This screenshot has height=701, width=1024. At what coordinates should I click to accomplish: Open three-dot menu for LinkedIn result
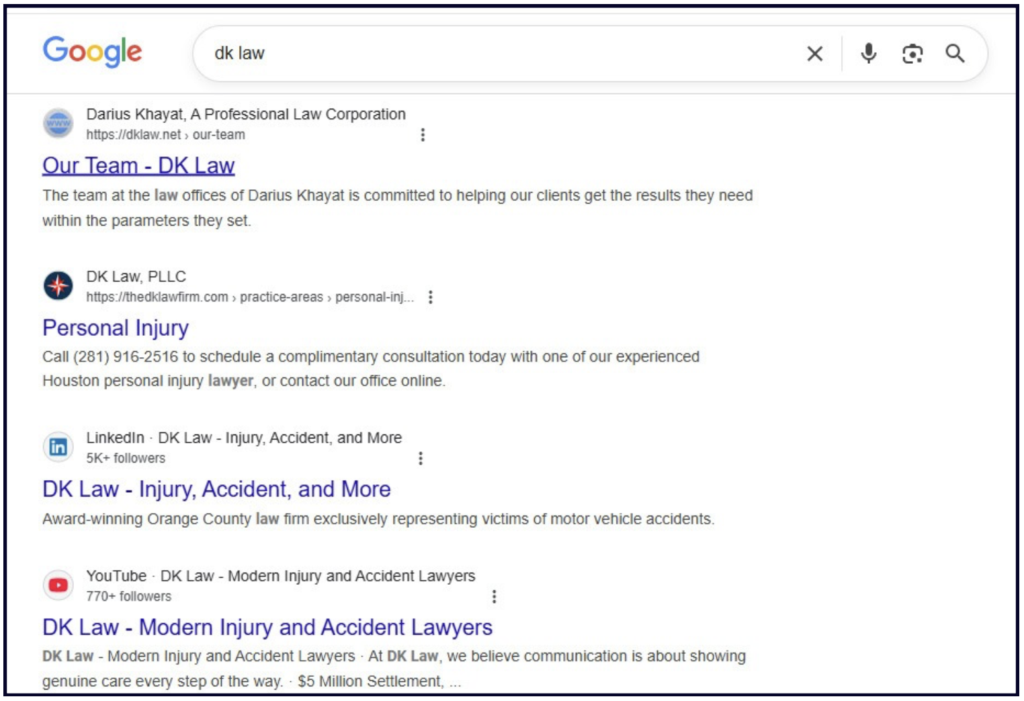pos(420,458)
